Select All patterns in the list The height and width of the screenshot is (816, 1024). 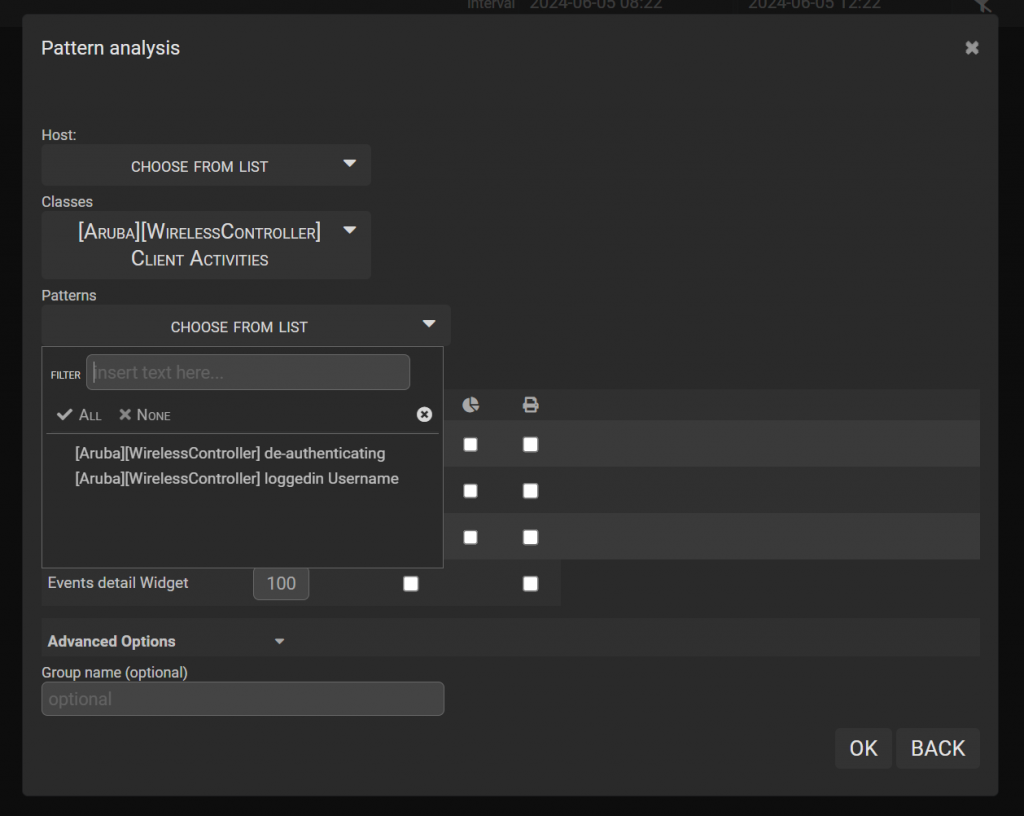pyautogui.click(x=79, y=415)
